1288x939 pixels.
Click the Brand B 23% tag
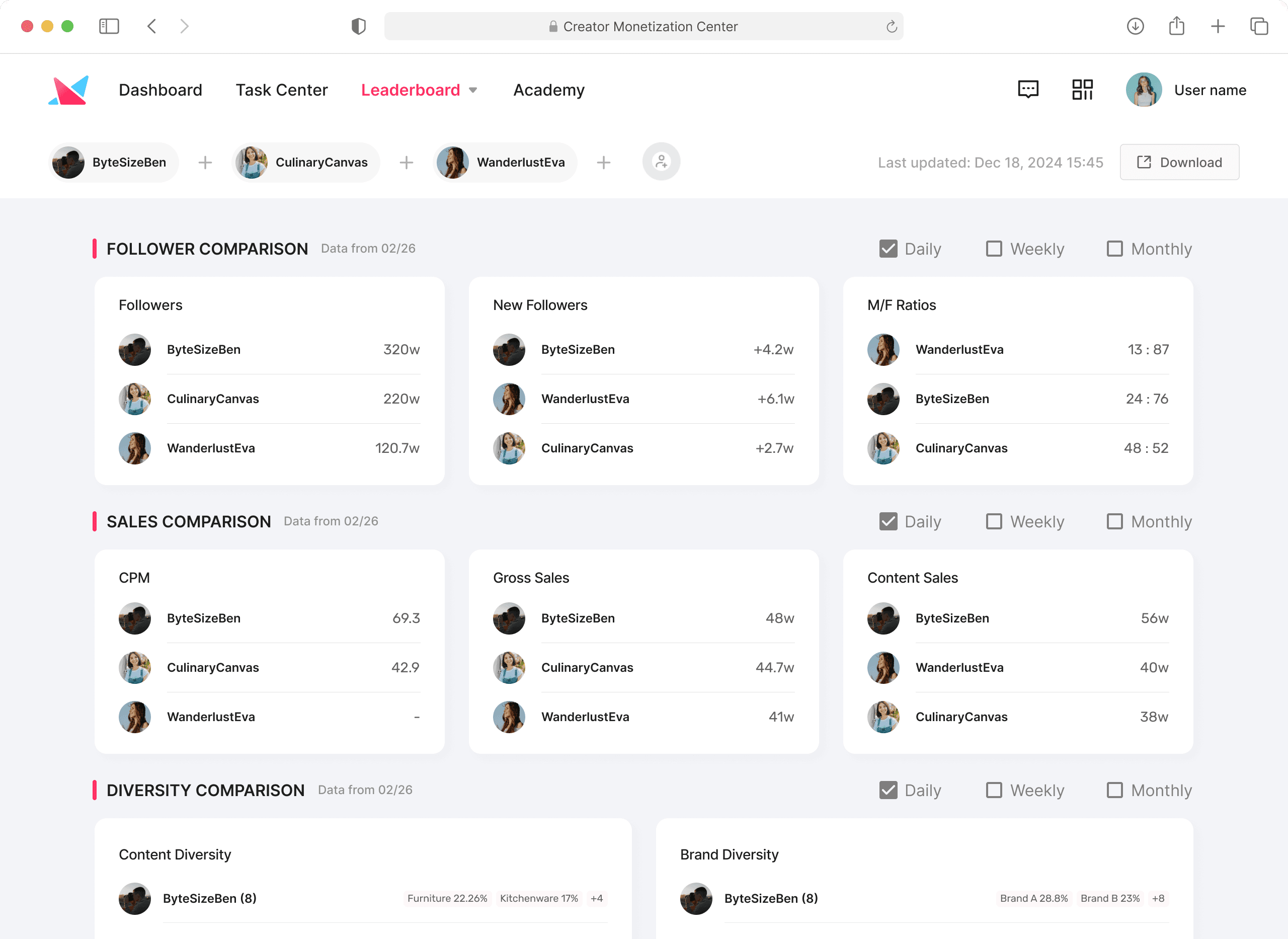pos(1110,899)
